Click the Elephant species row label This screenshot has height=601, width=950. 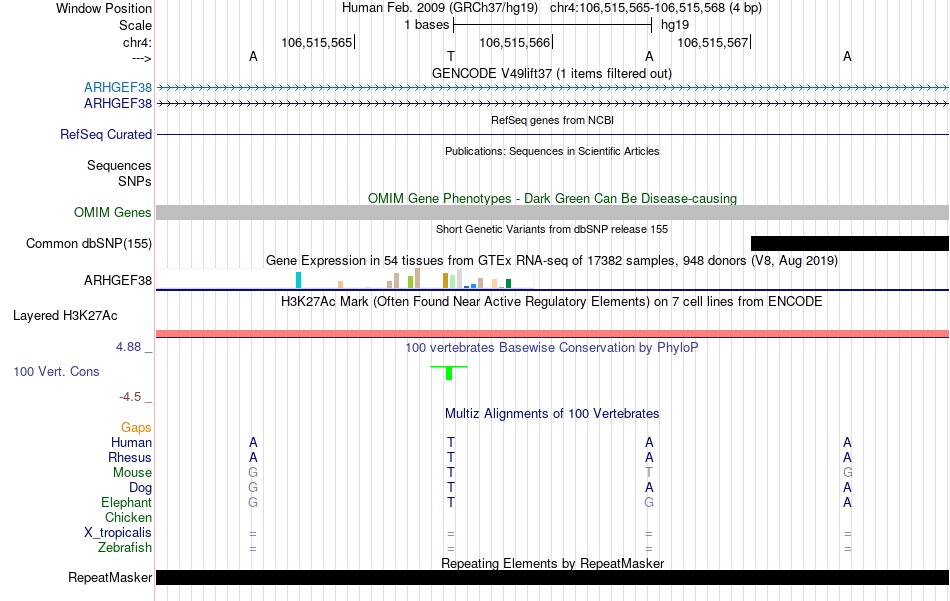click(x=126, y=503)
